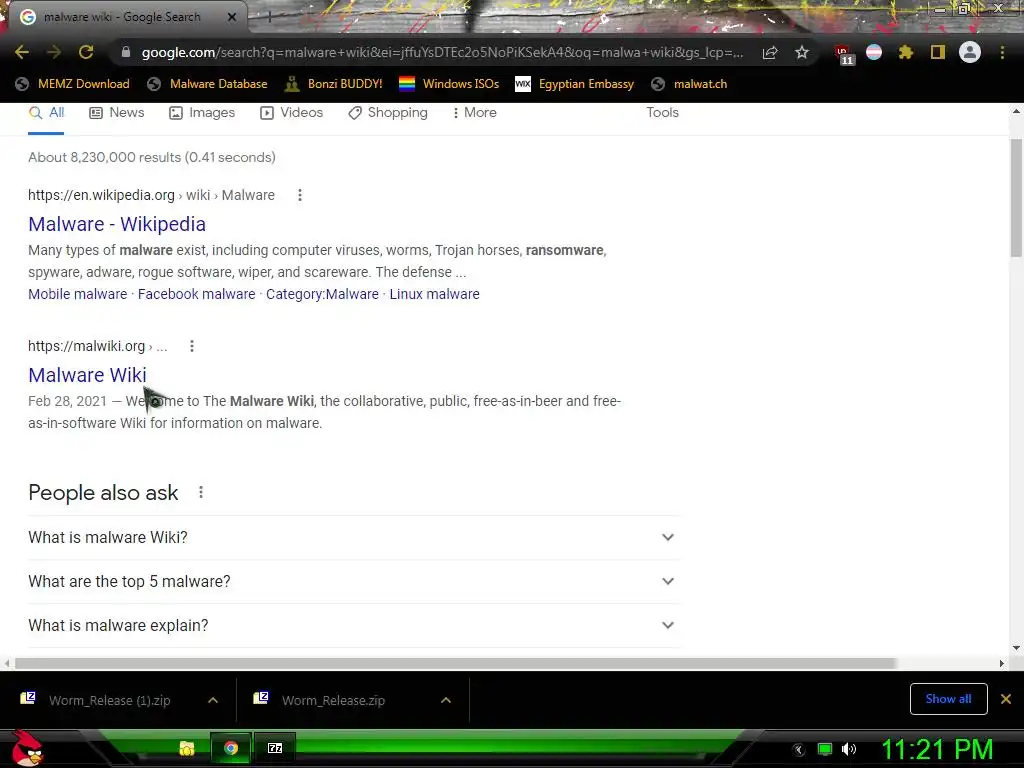
Task: Click the address bar URL field
Action: pyautogui.click(x=442, y=52)
